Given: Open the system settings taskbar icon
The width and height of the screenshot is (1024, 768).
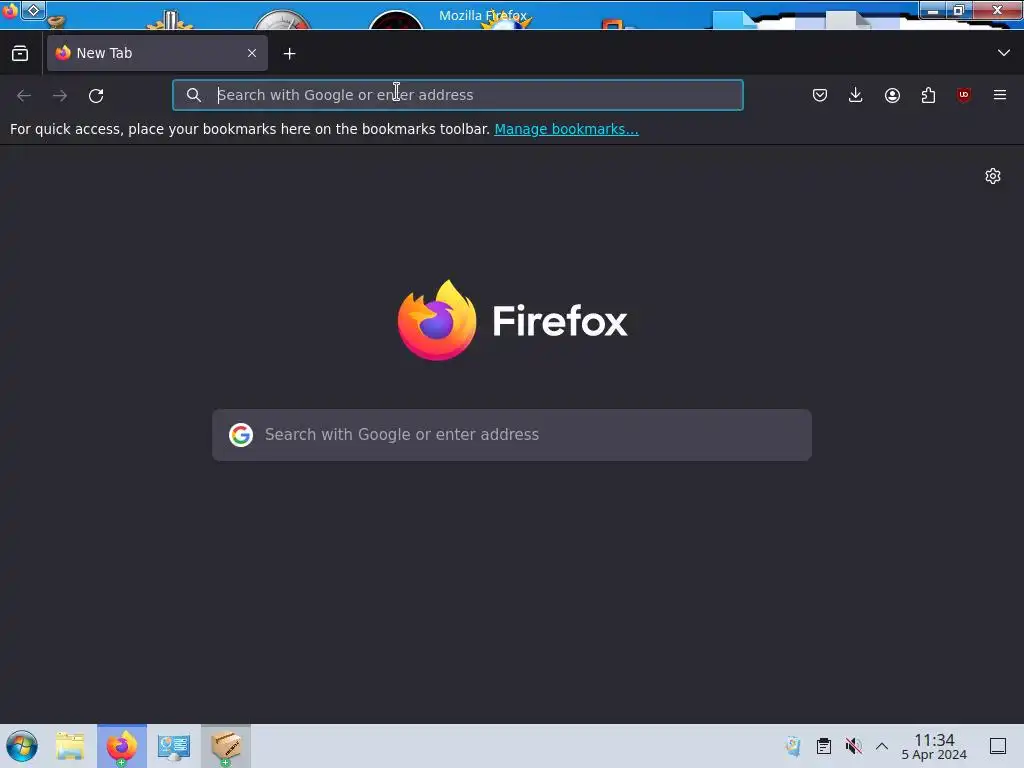Looking at the screenshot, I should (x=174, y=746).
